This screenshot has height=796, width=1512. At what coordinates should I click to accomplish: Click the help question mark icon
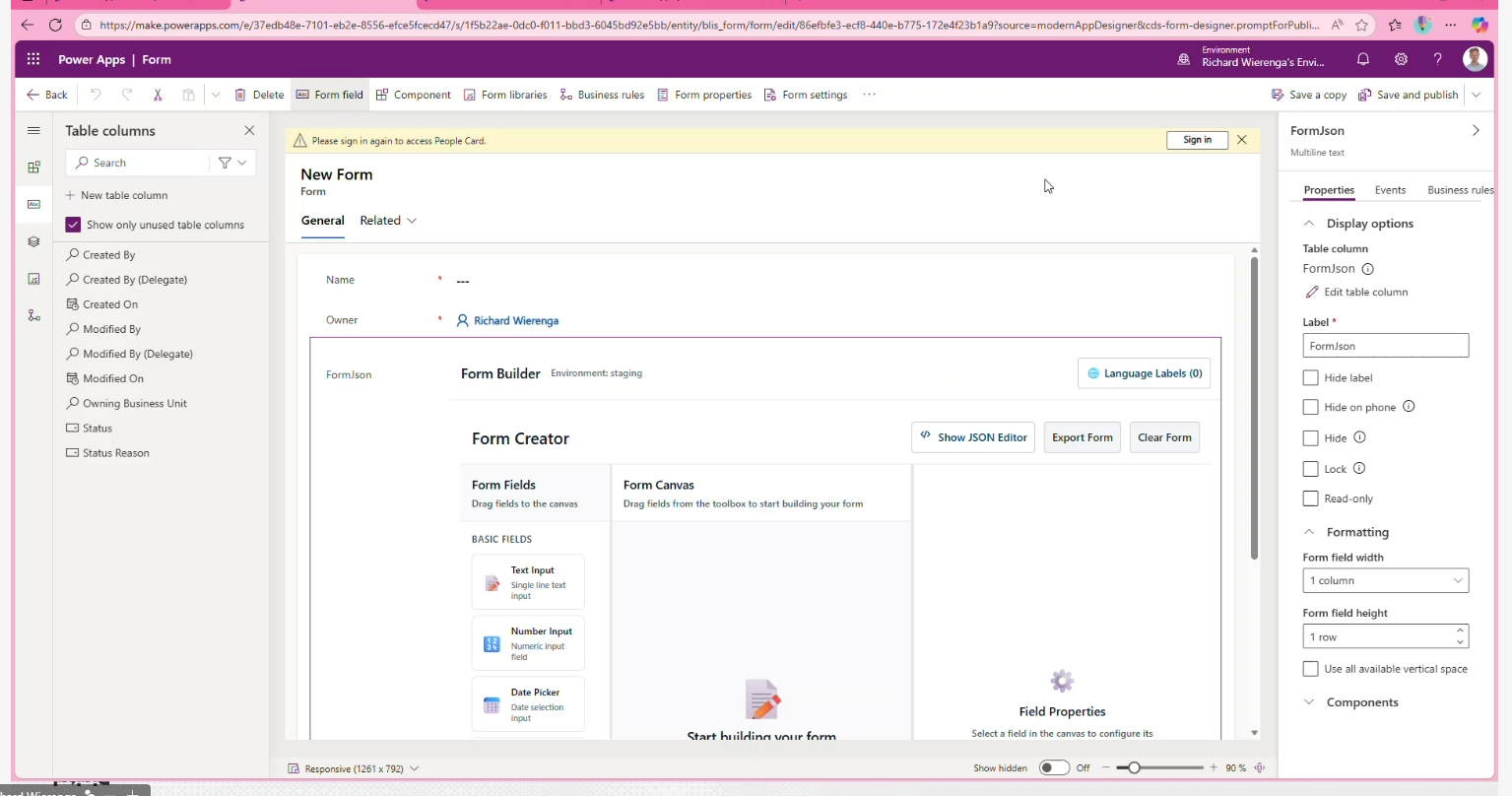[x=1437, y=59]
